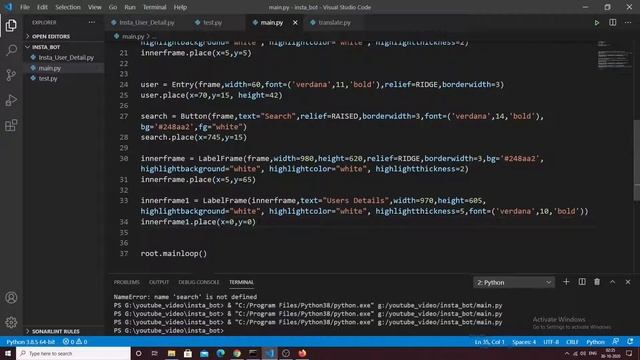Screen dimensions: 640x360
Task: Open the Run menu
Action: pyautogui.click(x=130, y=7)
